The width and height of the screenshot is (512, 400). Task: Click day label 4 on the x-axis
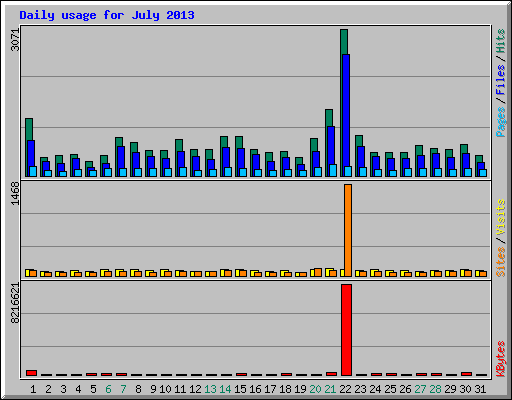tap(78, 389)
